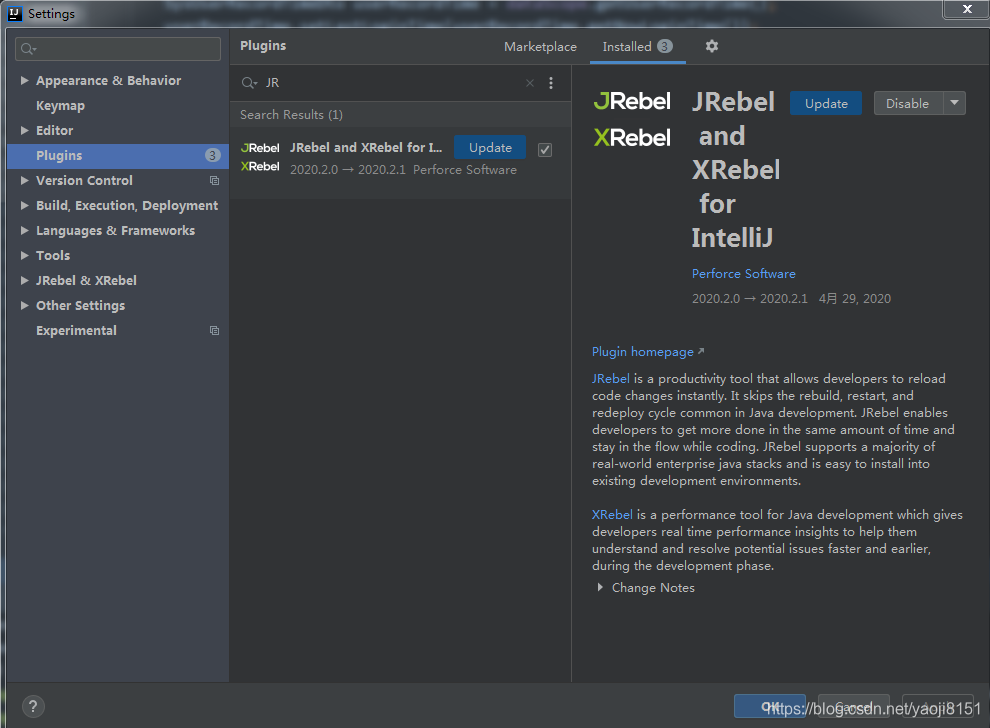Click the JRebel XRebel logo in results list
Viewport: 990px width, 728px height.
(x=260, y=157)
